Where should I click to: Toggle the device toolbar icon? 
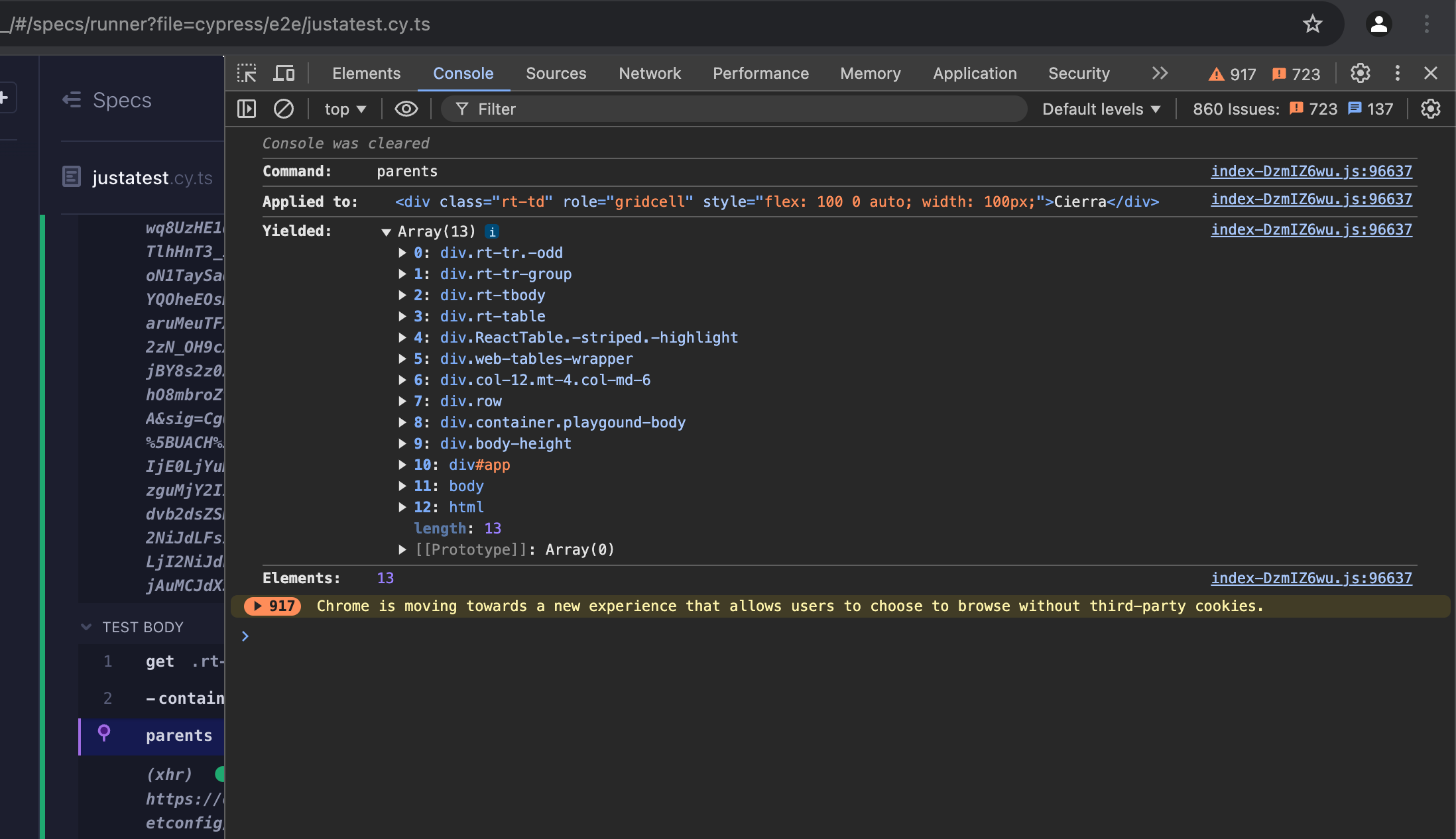[284, 73]
